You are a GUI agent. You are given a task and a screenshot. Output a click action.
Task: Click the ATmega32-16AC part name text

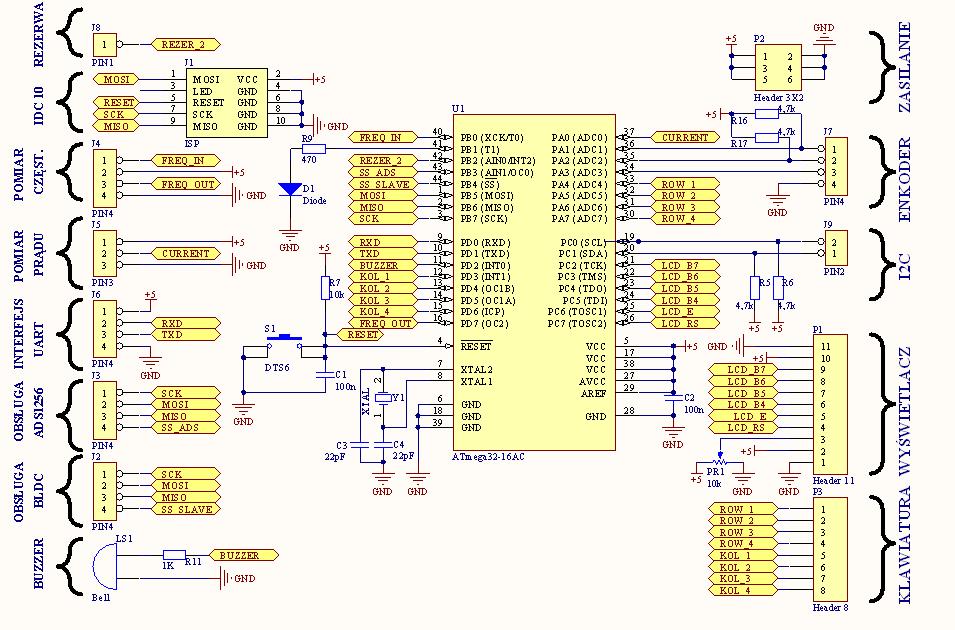[x=488, y=457]
